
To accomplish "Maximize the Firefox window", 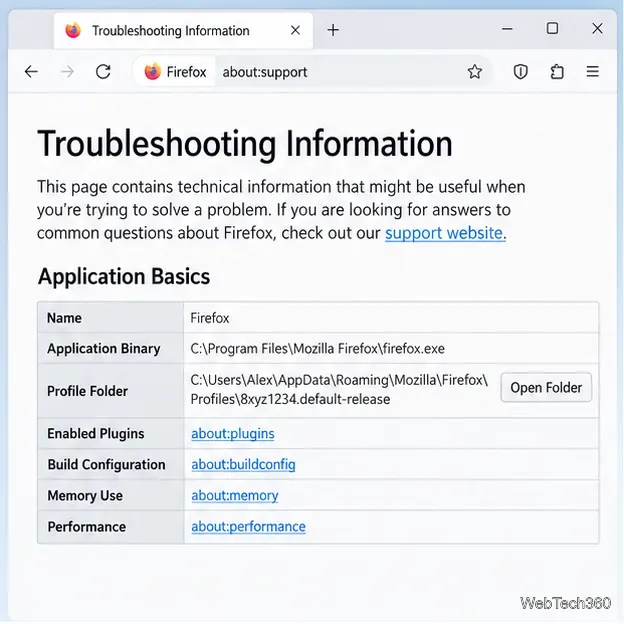I will tap(552, 28).
